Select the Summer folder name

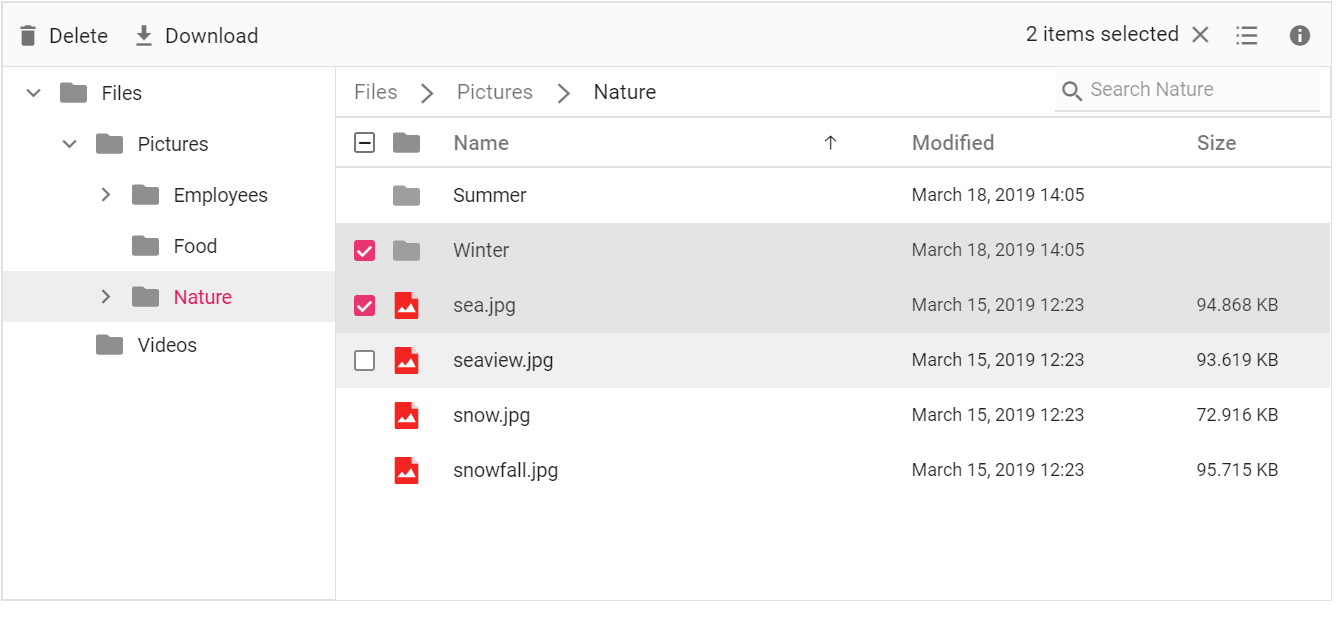click(x=490, y=195)
